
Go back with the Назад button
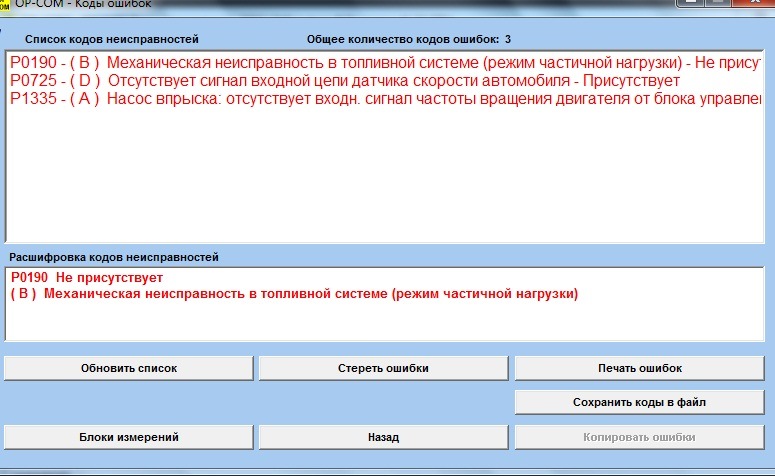click(x=384, y=437)
